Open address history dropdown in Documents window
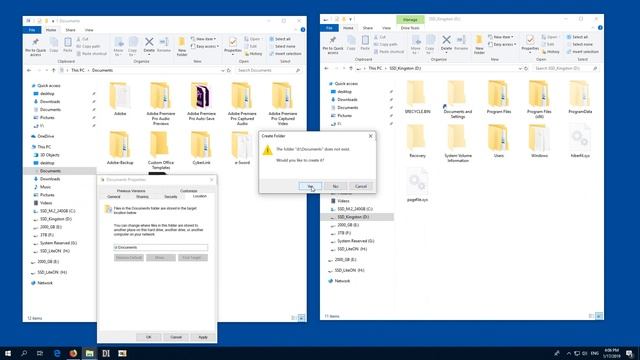 (x=222, y=70)
